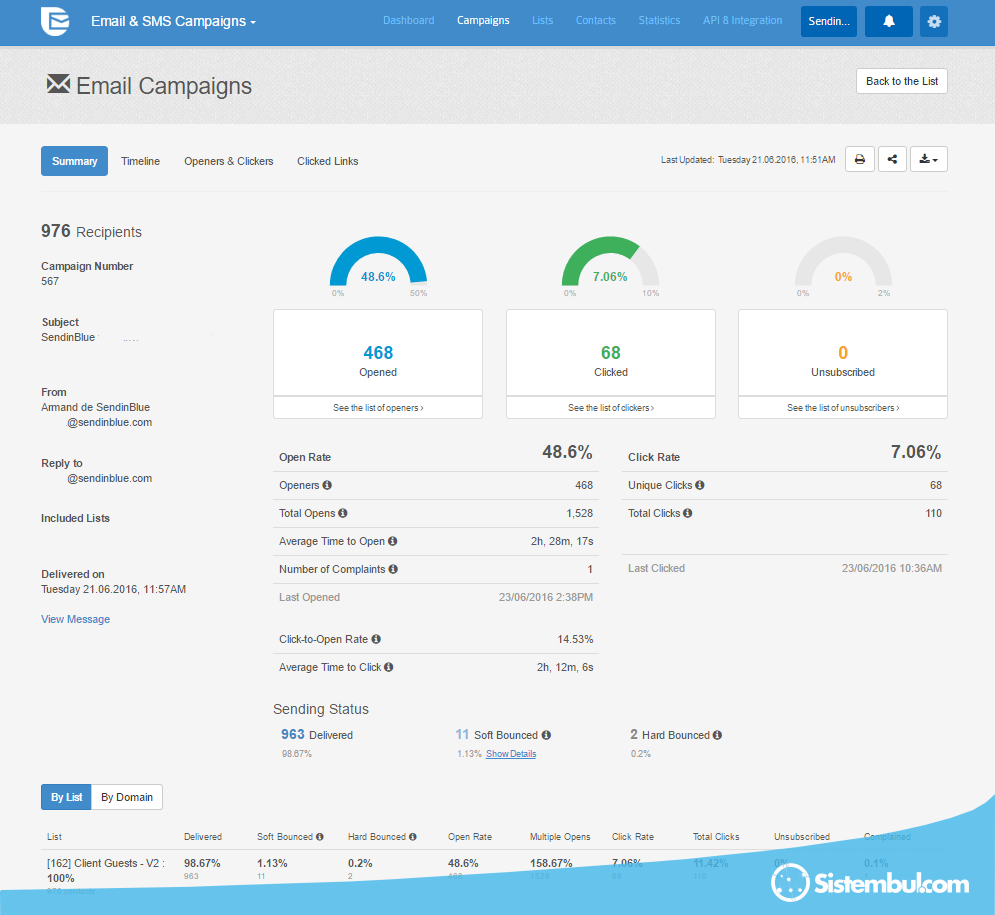995x915 pixels.
Task: Click the 976 Recipients heading
Action: (x=91, y=231)
